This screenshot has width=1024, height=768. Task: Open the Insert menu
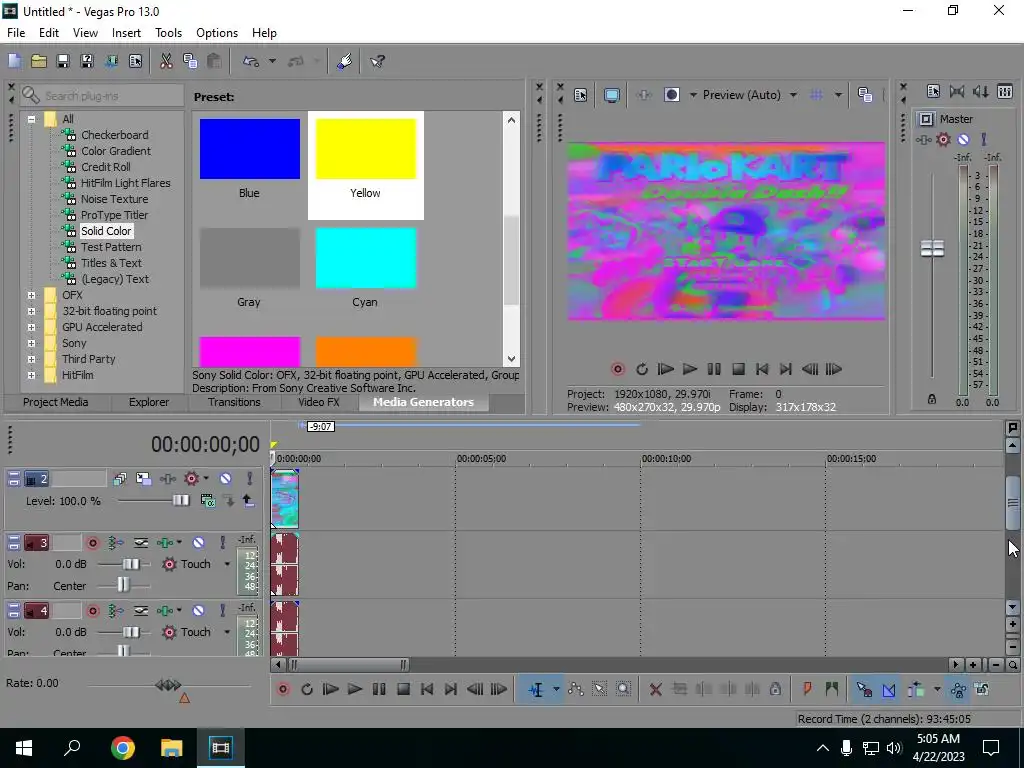click(x=126, y=33)
